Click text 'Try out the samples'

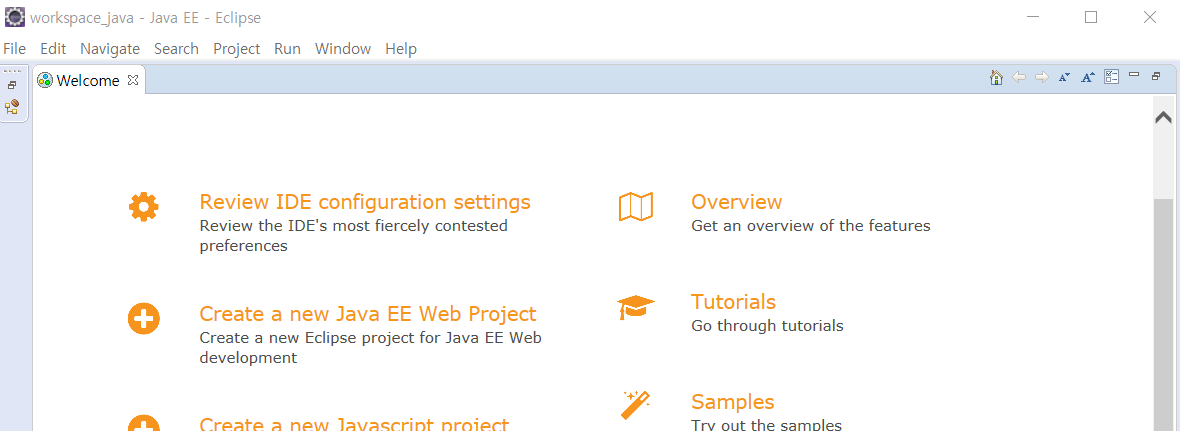[766, 425]
